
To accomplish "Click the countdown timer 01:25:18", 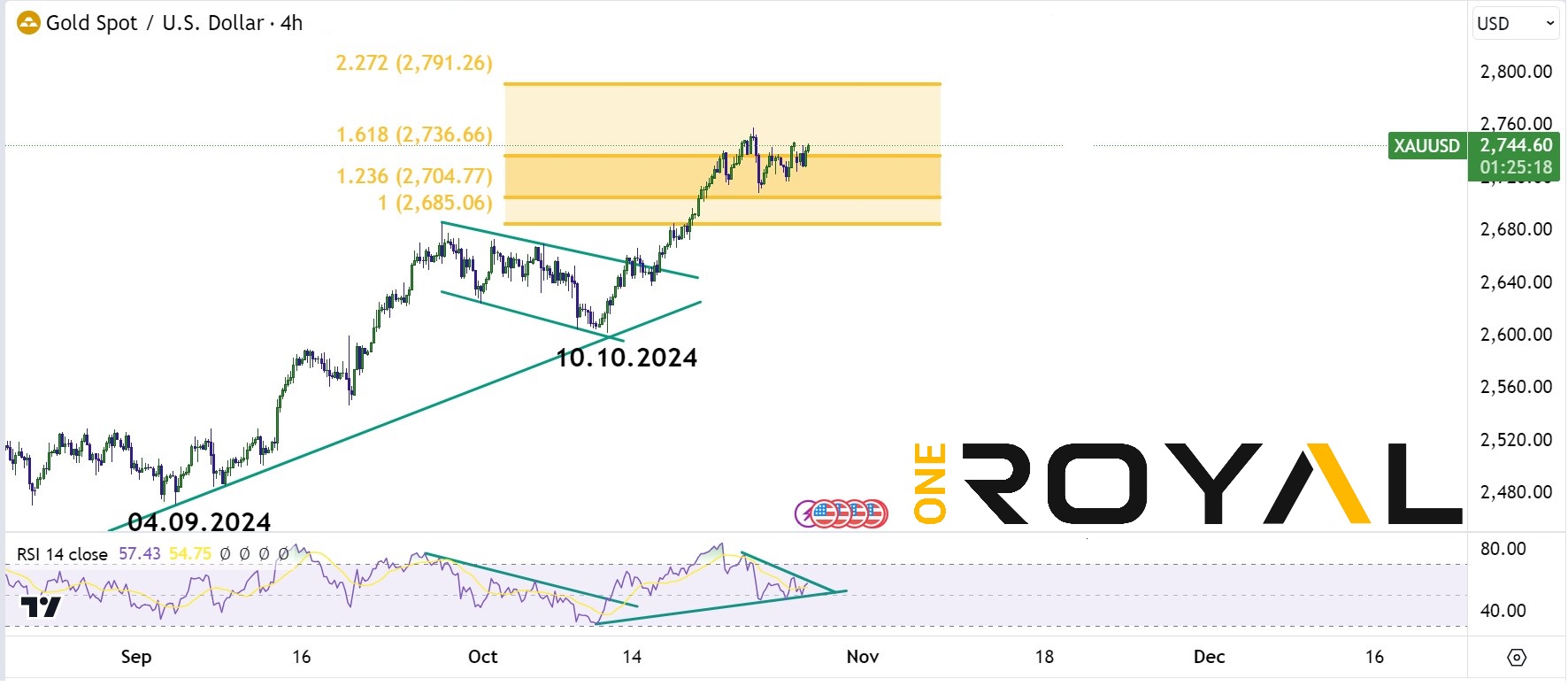I will tap(1516, 167).
